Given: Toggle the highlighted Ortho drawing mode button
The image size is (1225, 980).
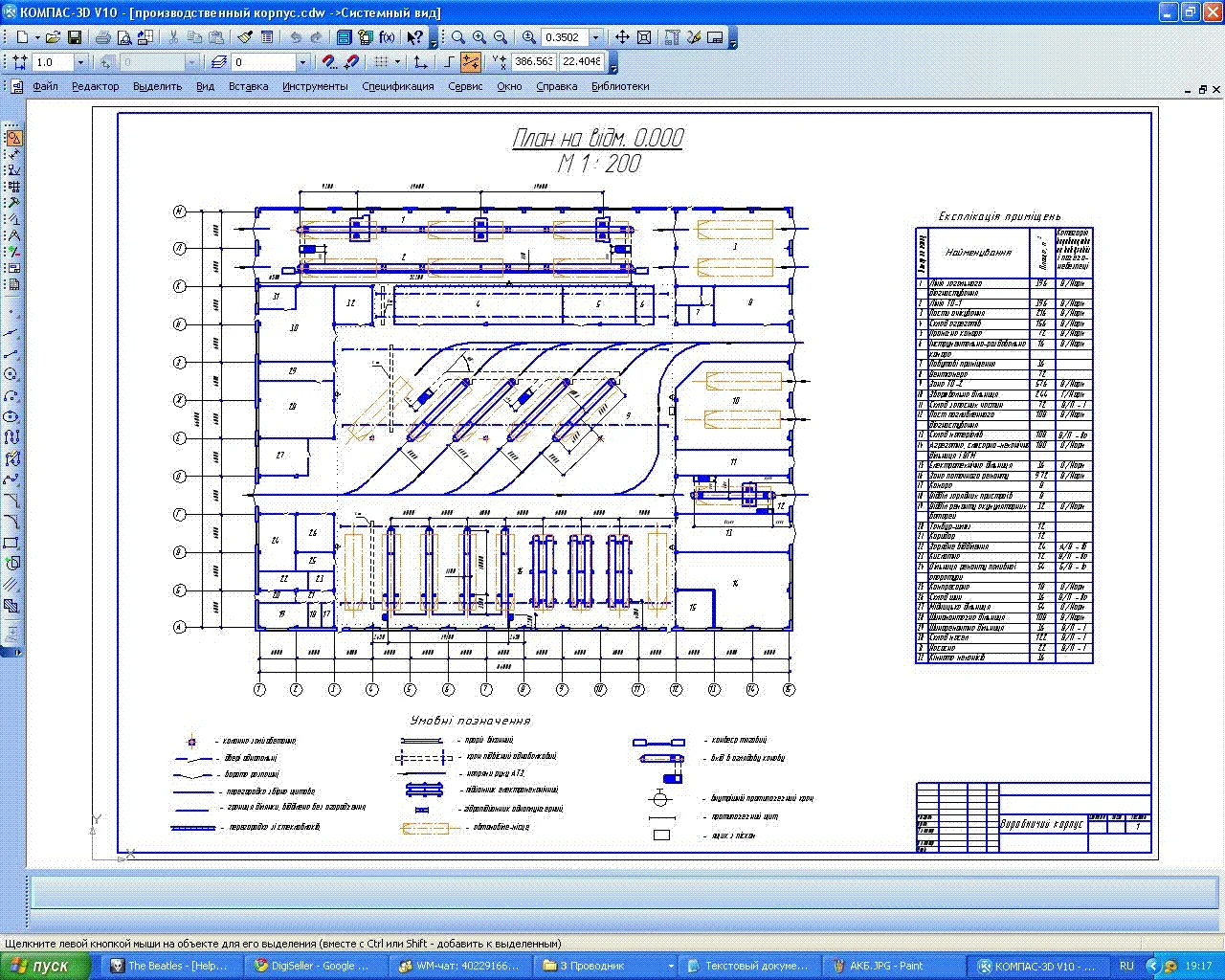Looking at the screenshot, I should click(x=470, y=62).
